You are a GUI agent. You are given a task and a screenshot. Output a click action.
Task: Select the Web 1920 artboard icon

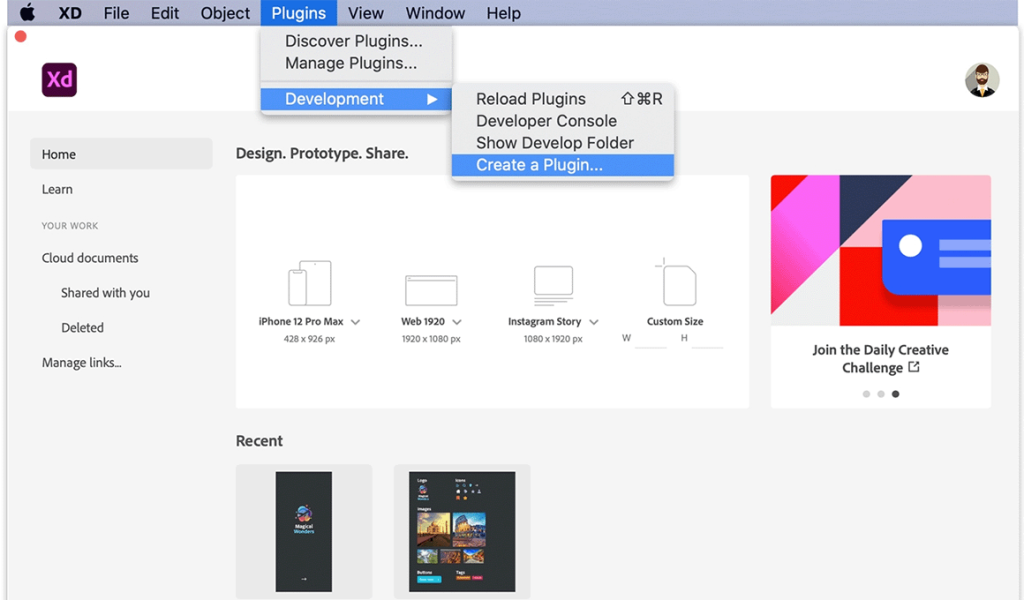click(431, 290)
